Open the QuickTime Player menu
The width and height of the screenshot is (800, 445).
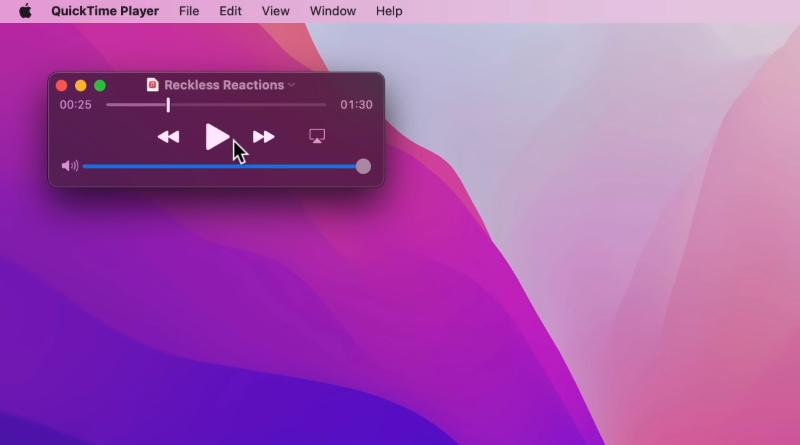pyautogui.click(x=105, y=11)
